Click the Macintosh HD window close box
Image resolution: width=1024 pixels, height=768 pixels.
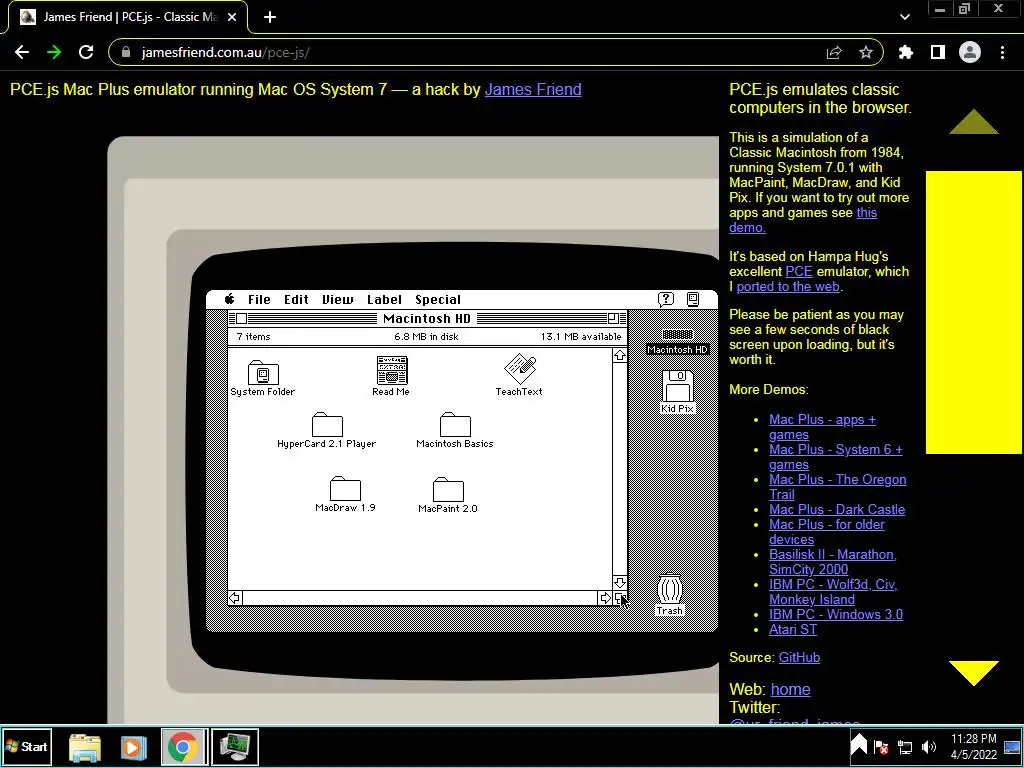[241, 319]
